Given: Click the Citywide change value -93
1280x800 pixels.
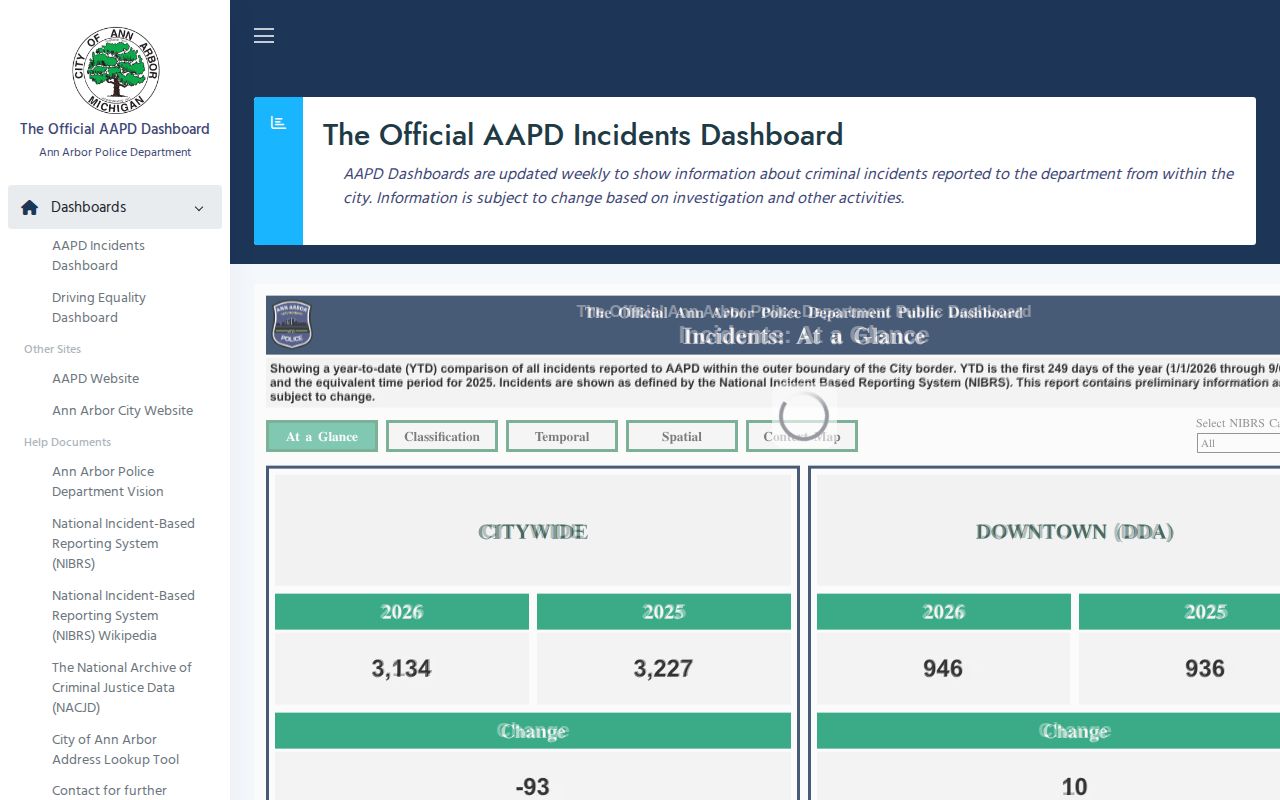Looking at the screenshot, I should click(533, 787).
